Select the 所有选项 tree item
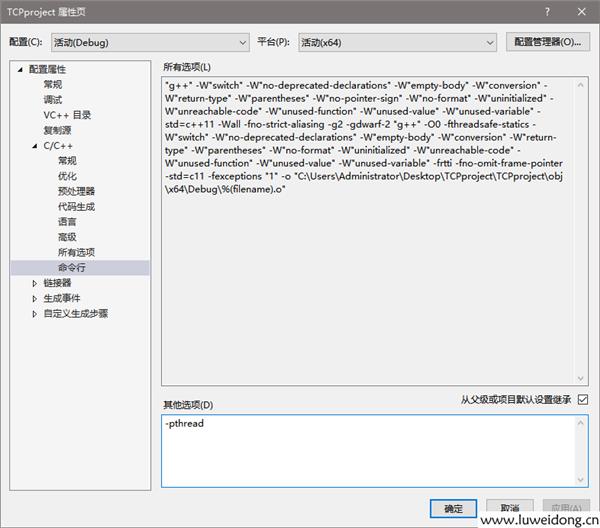The image size is (600, 528). [76, 252]
